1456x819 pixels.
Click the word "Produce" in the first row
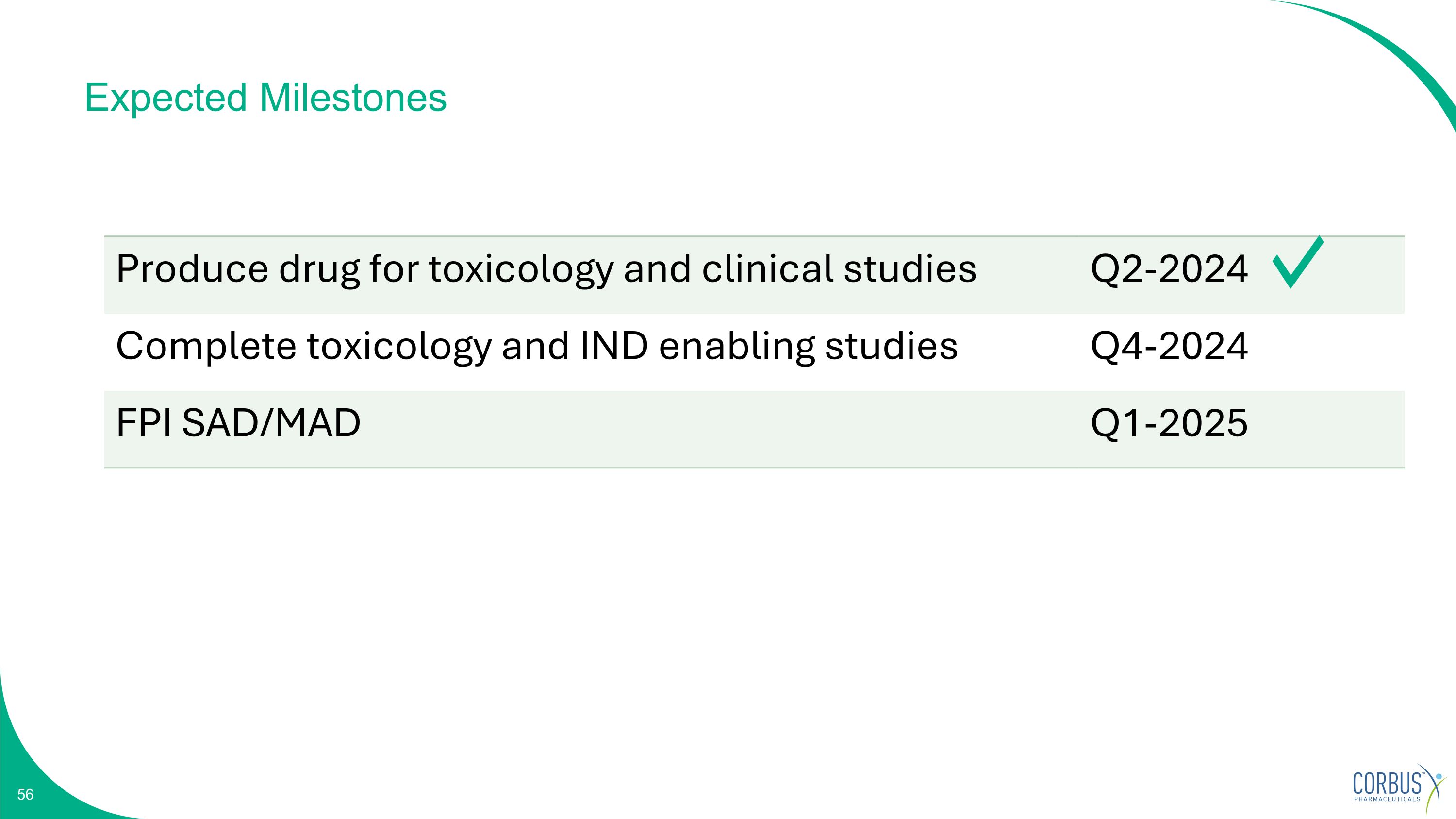pos(192,268)
